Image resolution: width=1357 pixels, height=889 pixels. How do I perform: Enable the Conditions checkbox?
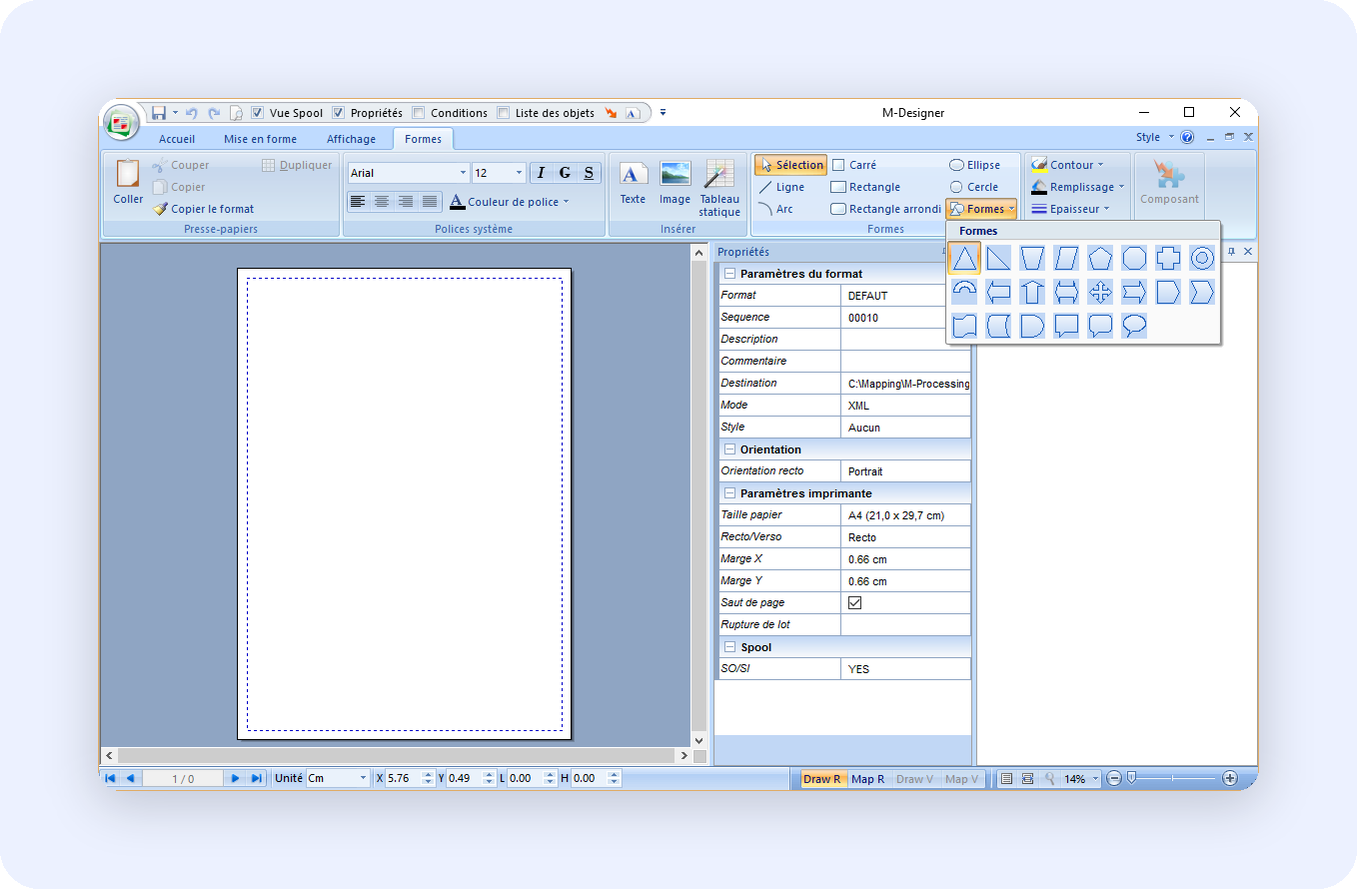click(x=418, y=113)
